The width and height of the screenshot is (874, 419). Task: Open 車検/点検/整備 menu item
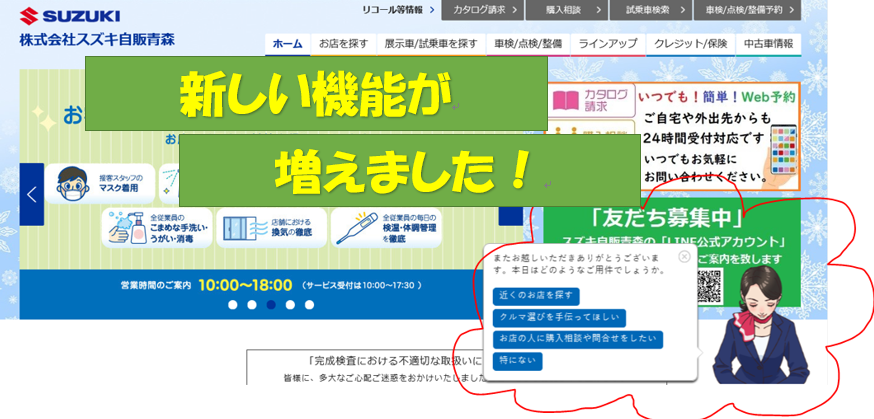point(528,44)
